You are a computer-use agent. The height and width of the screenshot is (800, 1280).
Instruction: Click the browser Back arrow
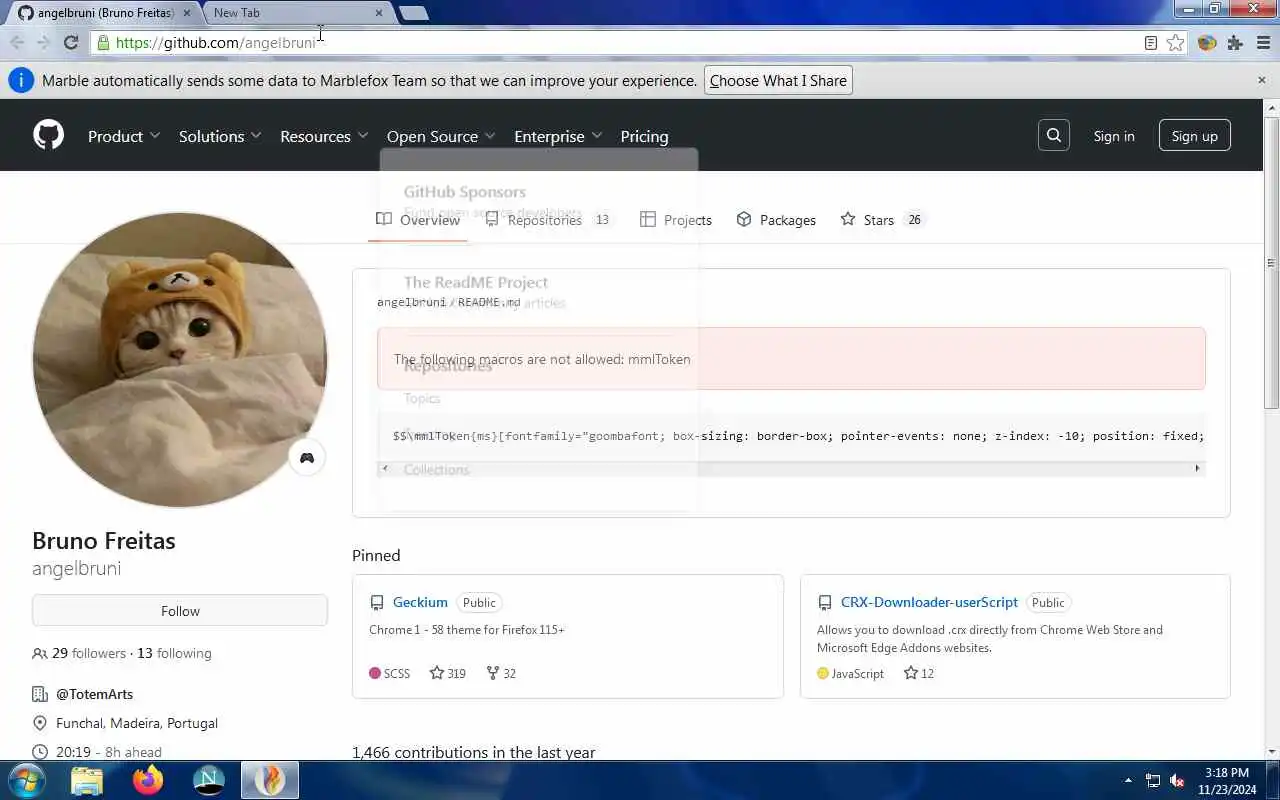[x=17, y=42]
